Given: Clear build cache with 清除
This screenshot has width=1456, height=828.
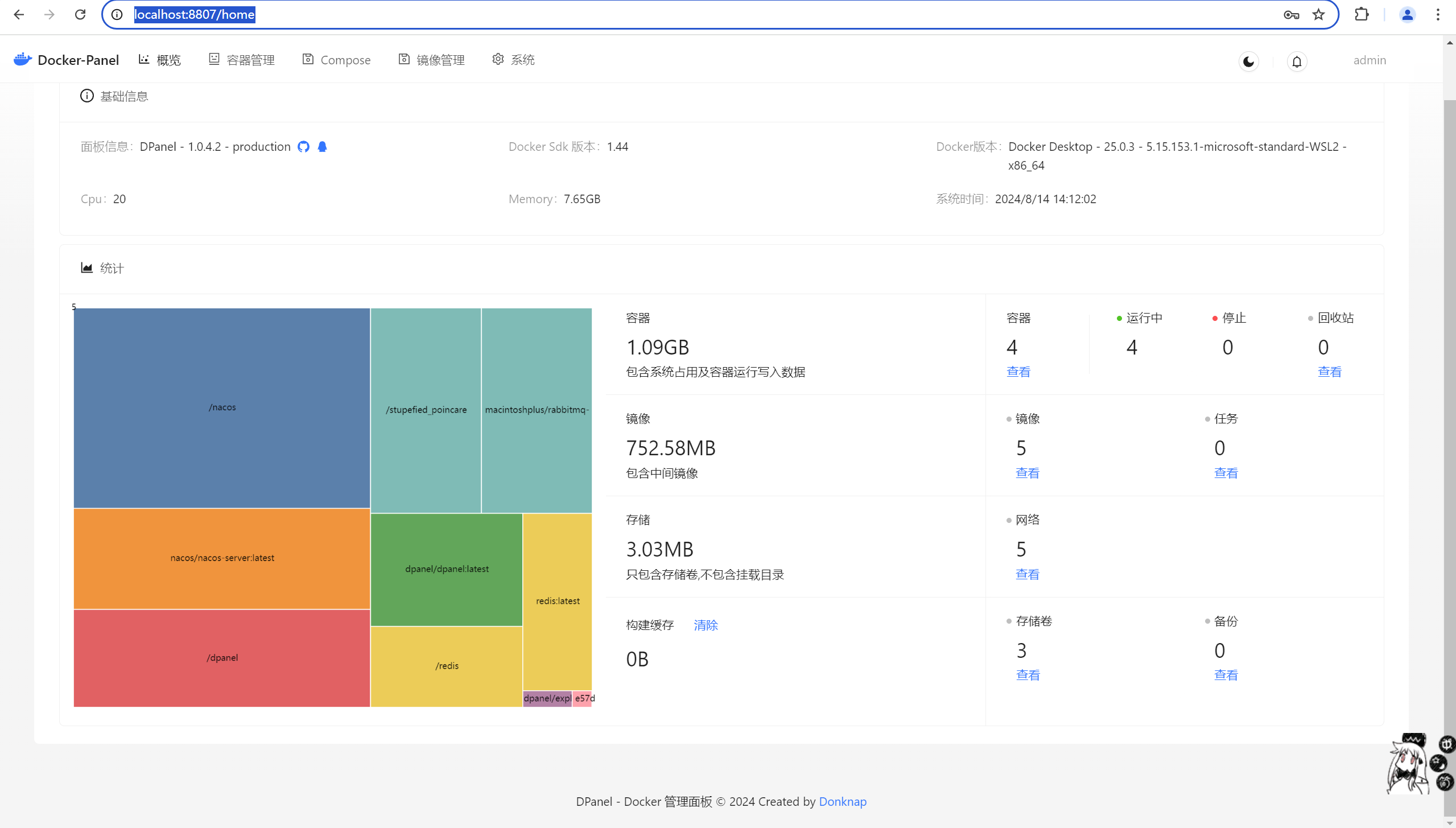Looking at the screenshot, I should (706, 625).
